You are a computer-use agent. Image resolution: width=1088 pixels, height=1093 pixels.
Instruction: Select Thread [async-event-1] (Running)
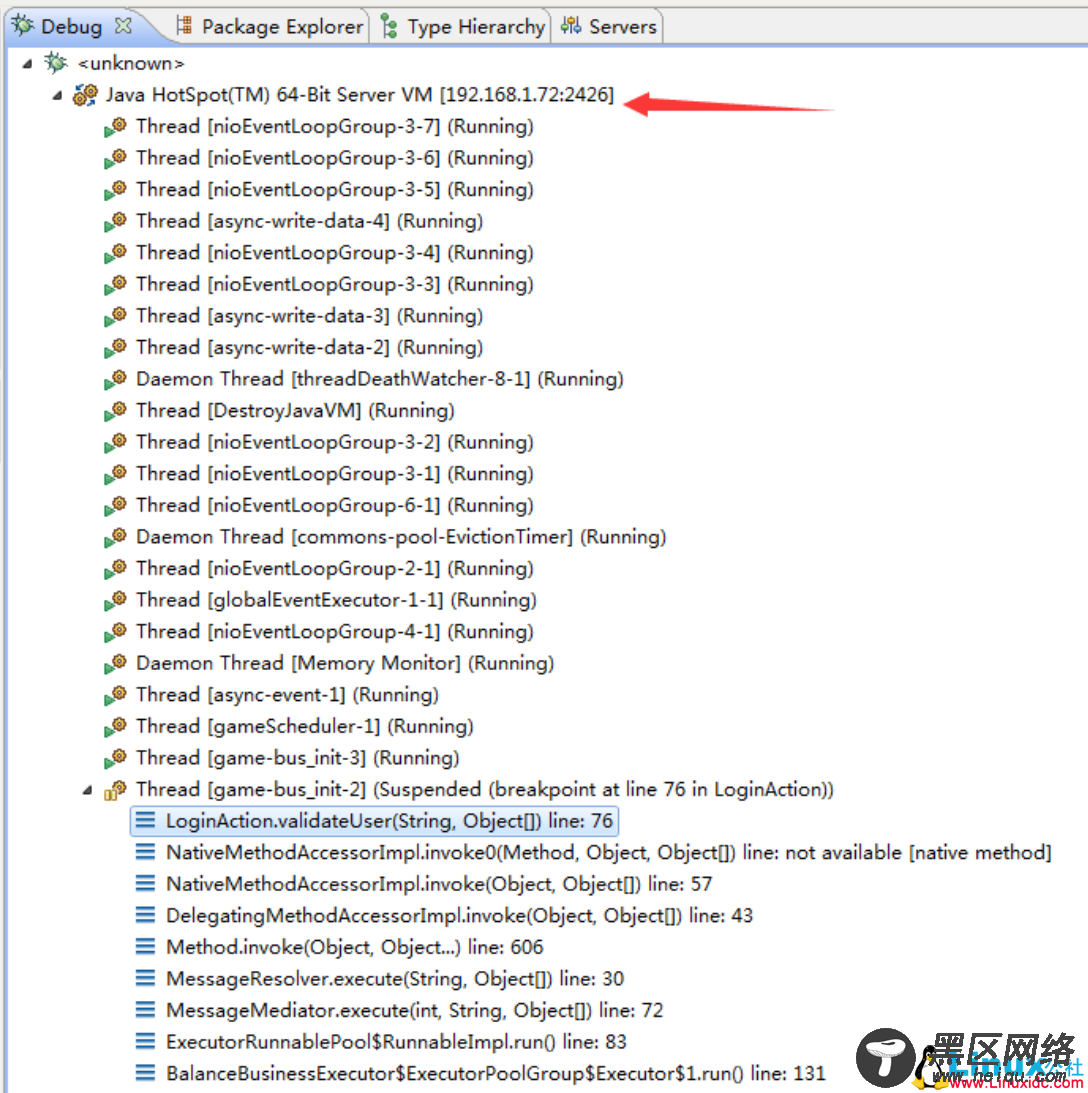(287, 695)
